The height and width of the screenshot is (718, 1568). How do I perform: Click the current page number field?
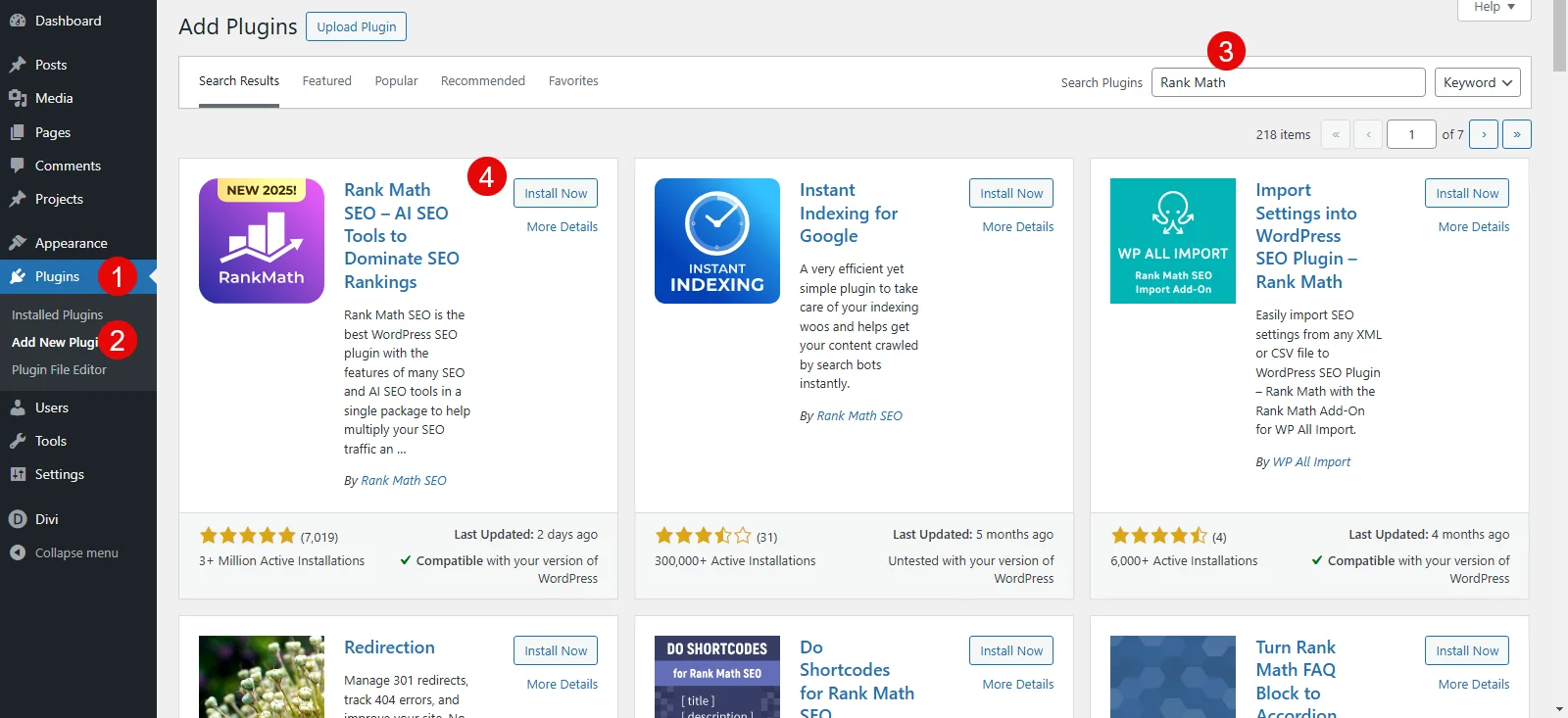(1411, 134)
